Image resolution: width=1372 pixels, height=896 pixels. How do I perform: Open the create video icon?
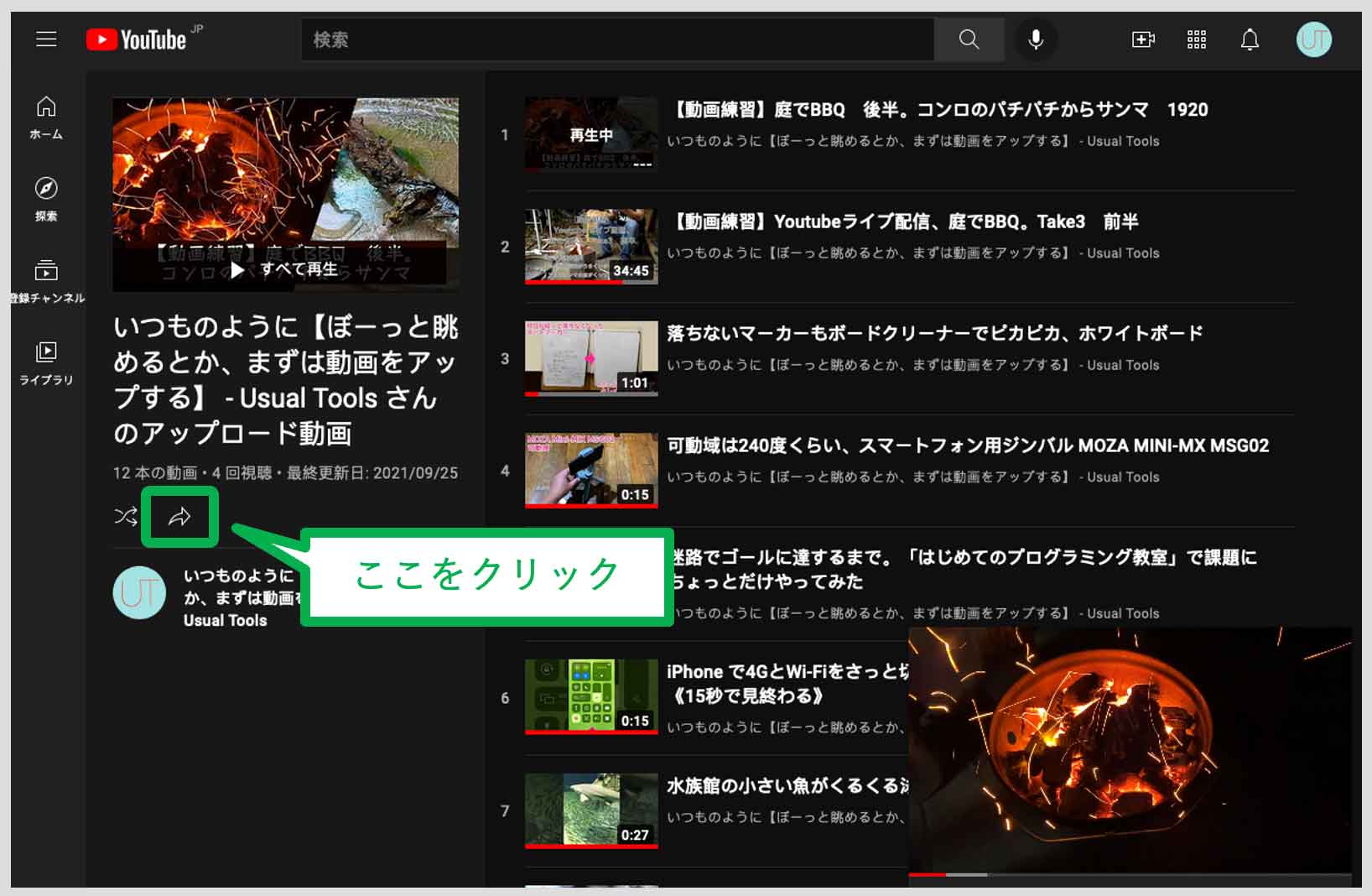[1143, 39]
